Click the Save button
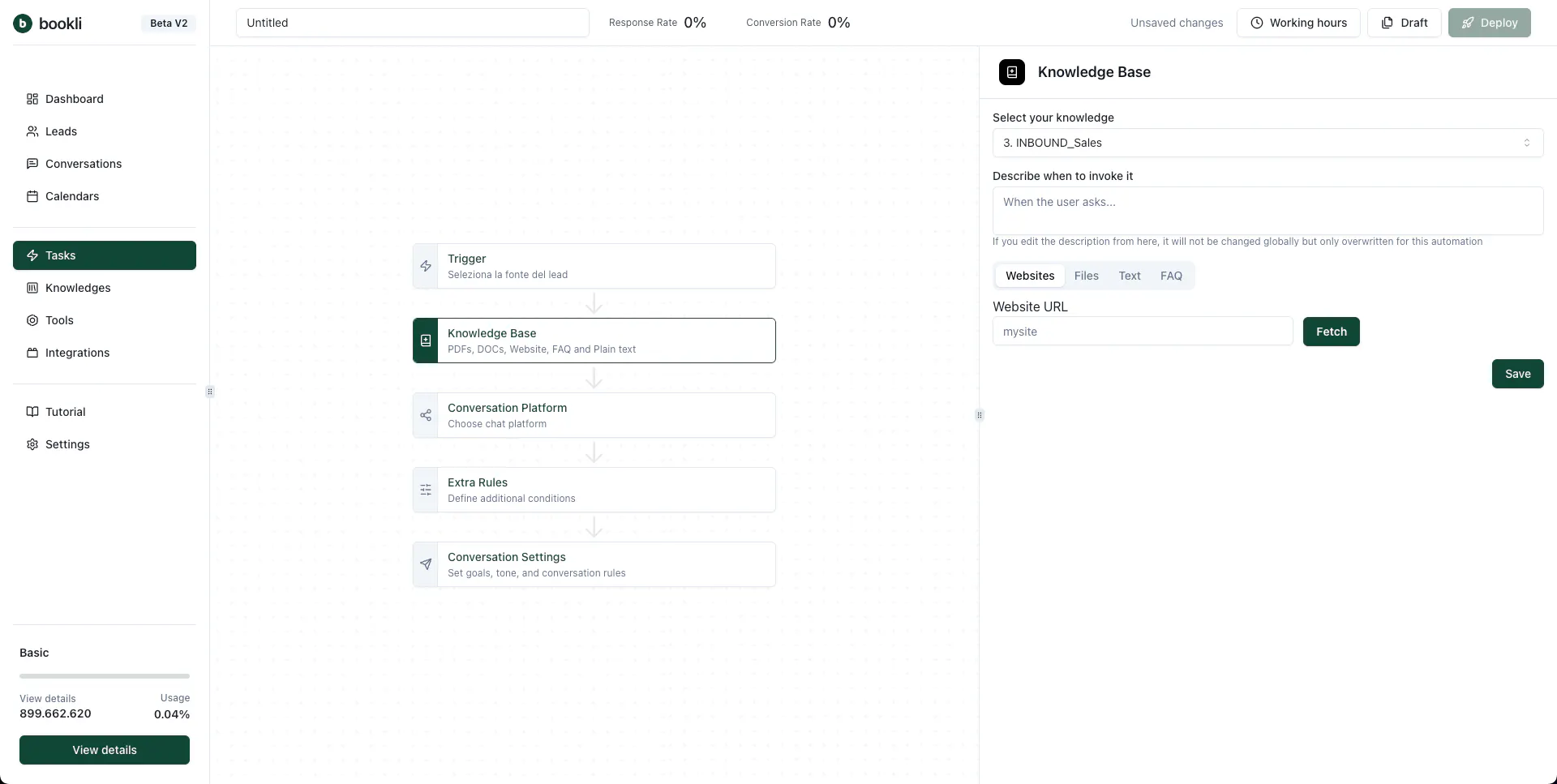 click(x=1518, y=374)
